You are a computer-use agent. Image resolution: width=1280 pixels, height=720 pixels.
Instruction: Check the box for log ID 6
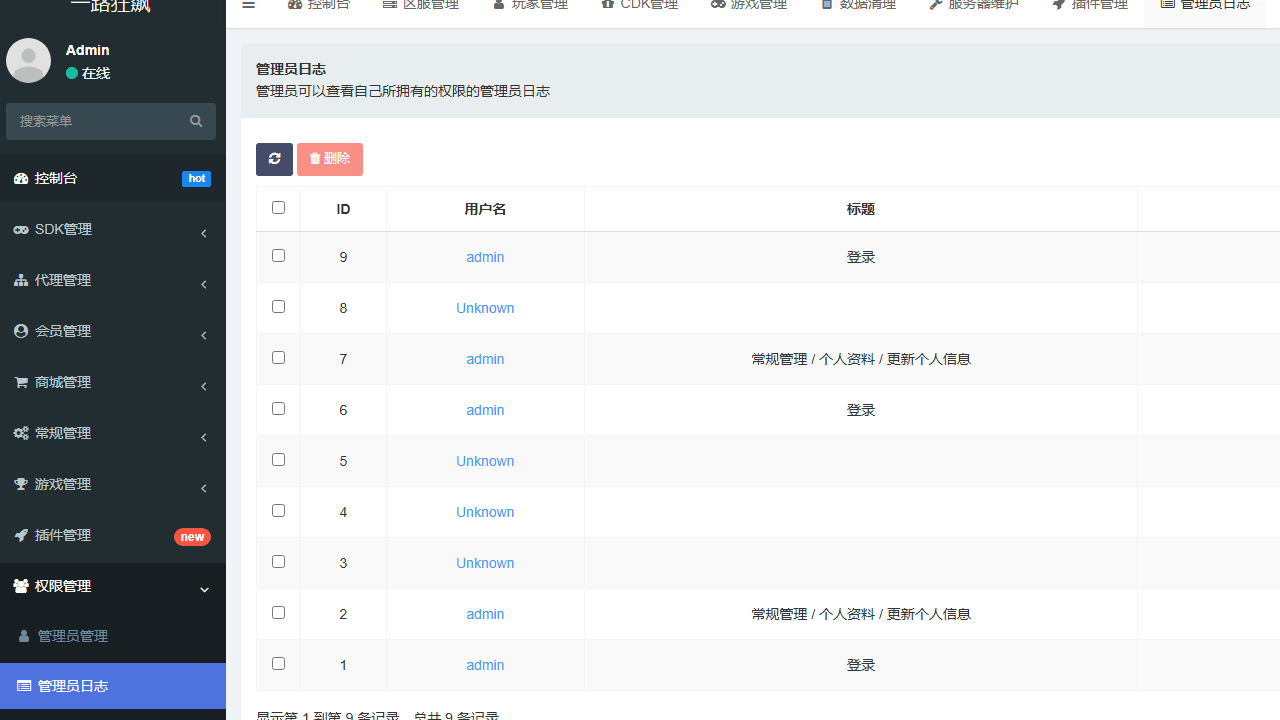[278, 409]
